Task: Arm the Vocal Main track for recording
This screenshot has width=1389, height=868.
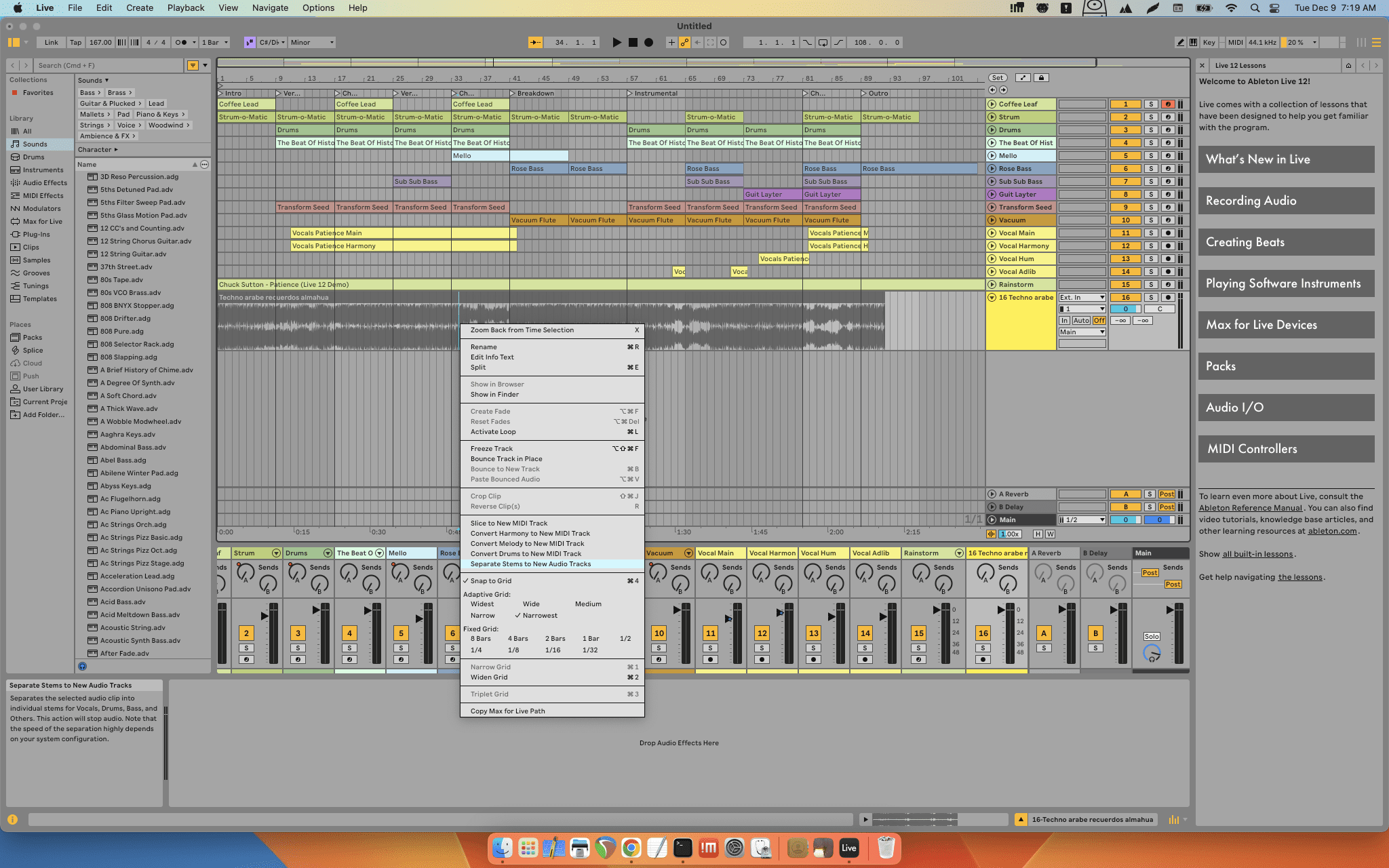Action: tap(1168, 233)
